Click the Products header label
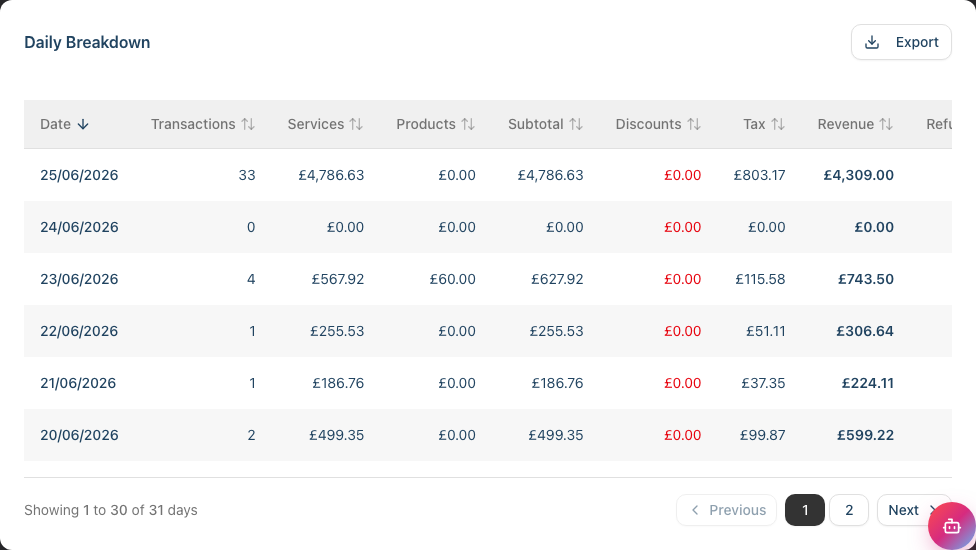Screen dimensions: 976x550 coord(426,124)
